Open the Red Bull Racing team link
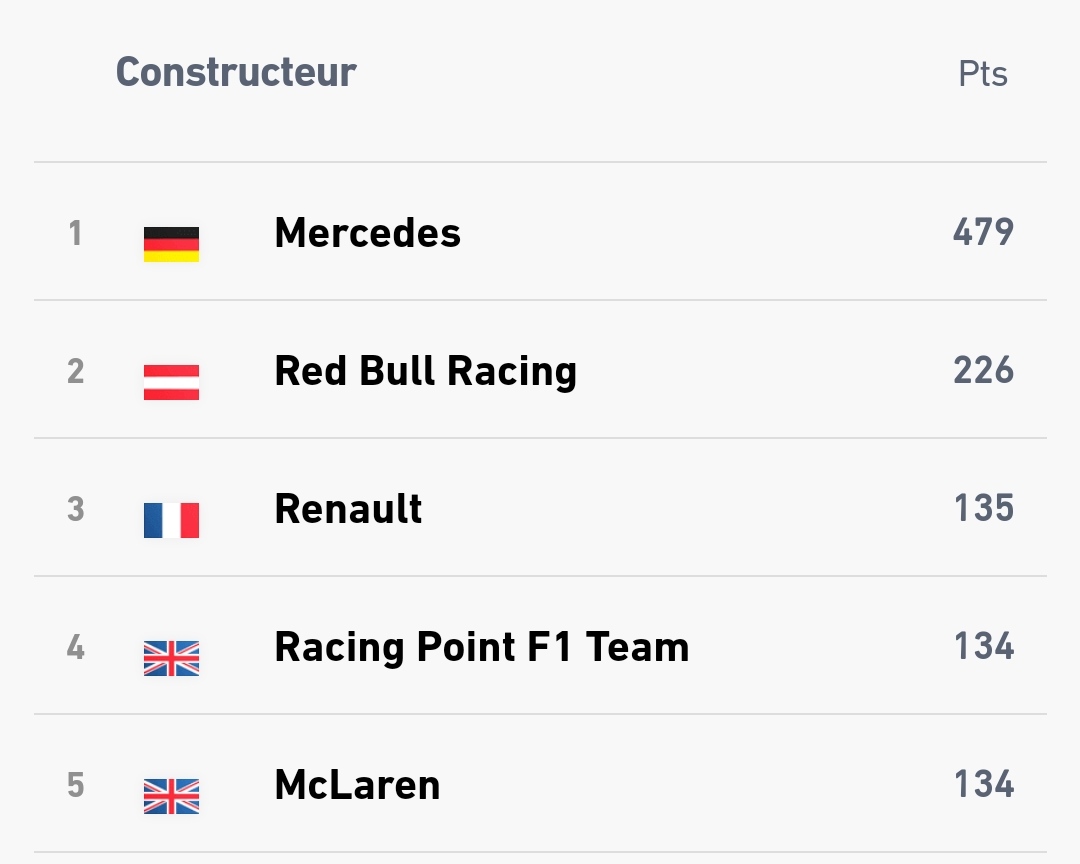The image size is (1080, 864). [426, 371]
